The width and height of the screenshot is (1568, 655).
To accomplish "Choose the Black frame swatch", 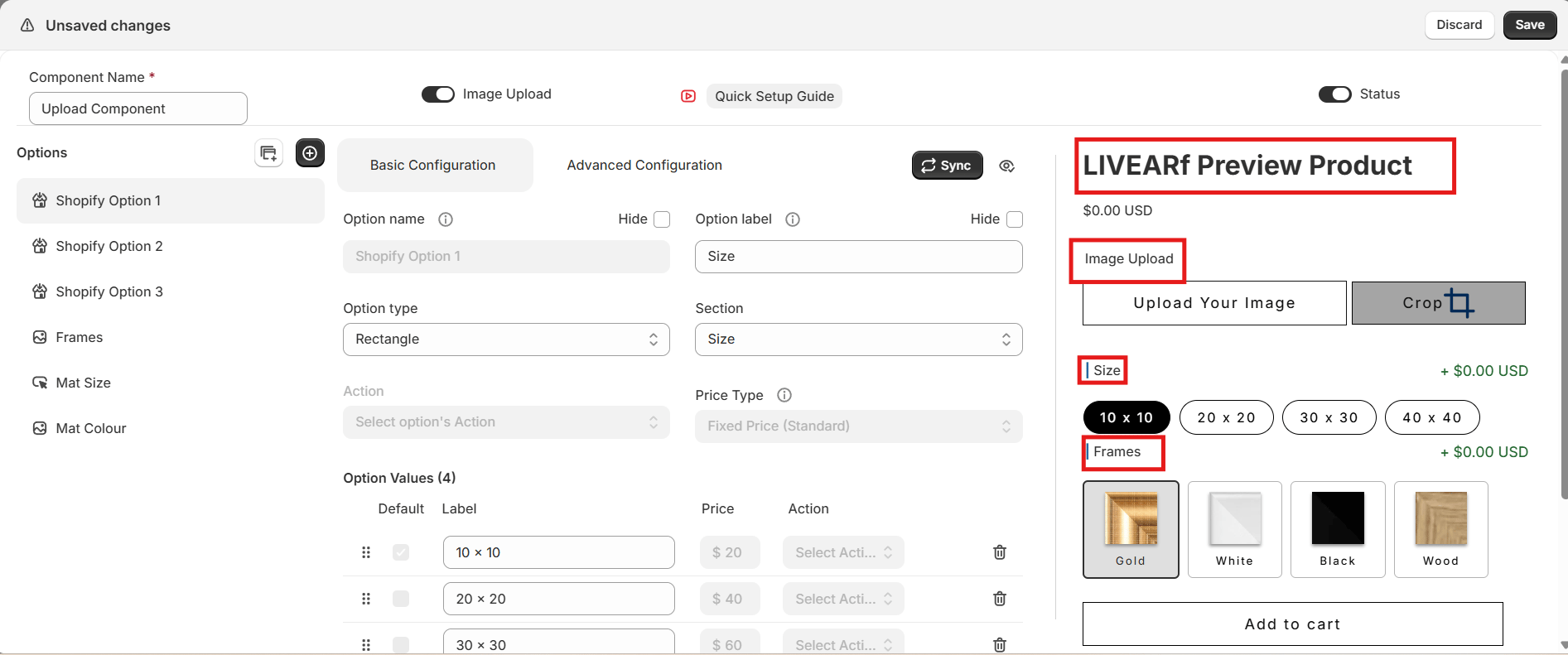I will tap(1338, 529).
